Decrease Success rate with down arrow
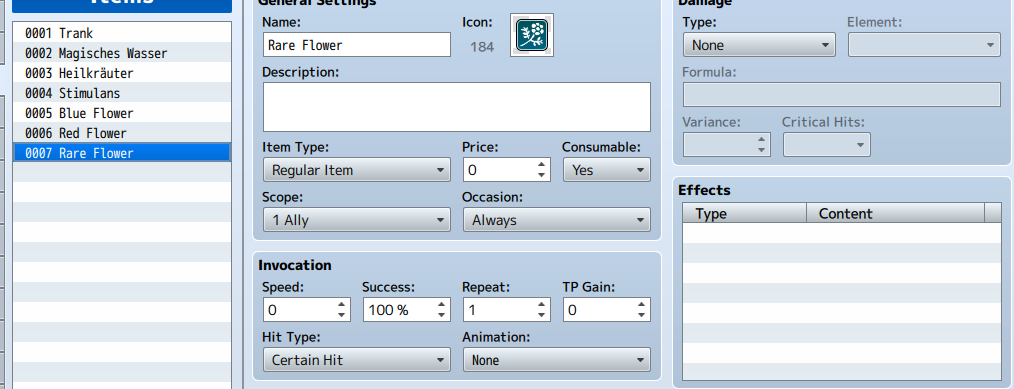 [442, 315]
